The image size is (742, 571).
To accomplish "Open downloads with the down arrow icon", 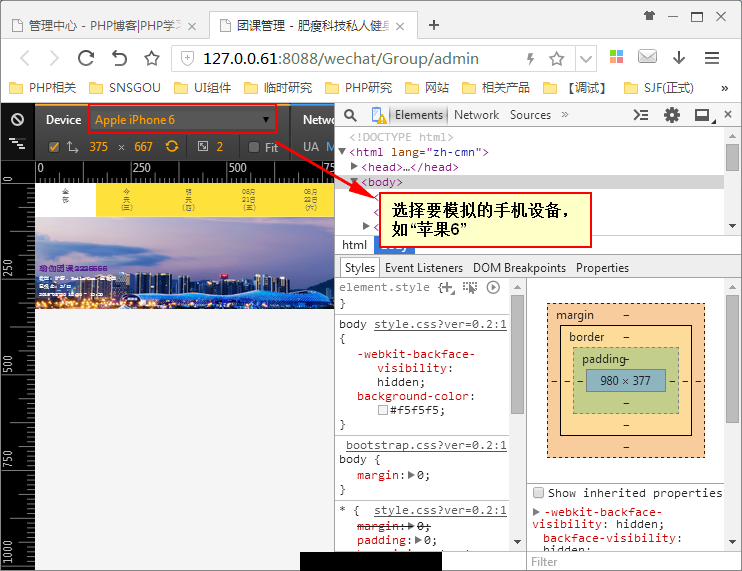I will pyautogui.click(x=679, y=58).
